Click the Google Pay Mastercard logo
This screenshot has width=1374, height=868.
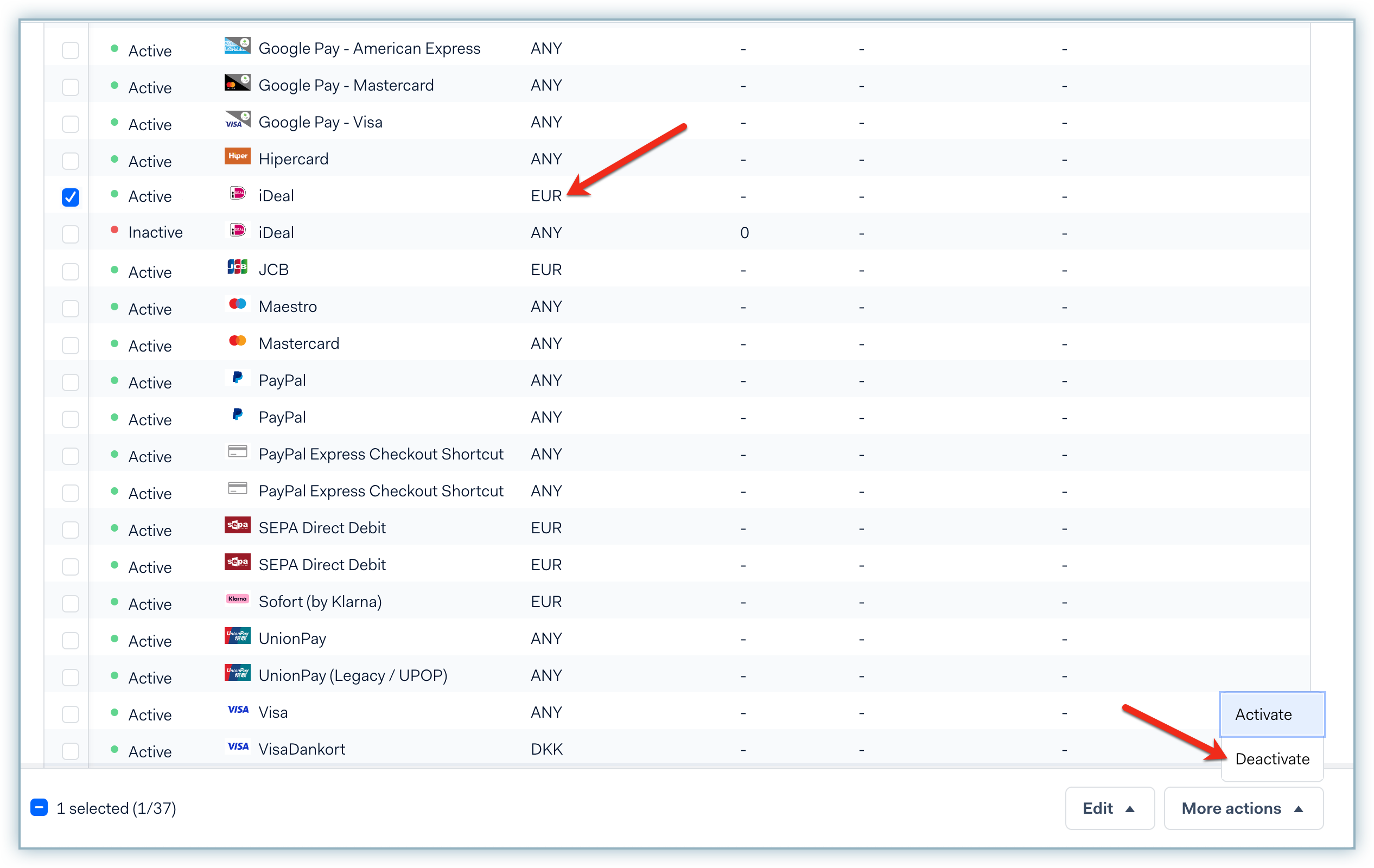click(x=237, y=82)
